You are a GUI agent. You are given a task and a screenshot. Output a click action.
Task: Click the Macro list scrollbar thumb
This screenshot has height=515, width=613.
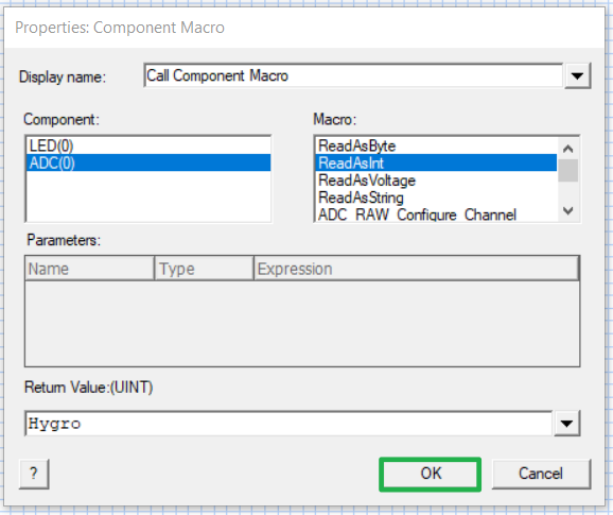pos(568,169)
